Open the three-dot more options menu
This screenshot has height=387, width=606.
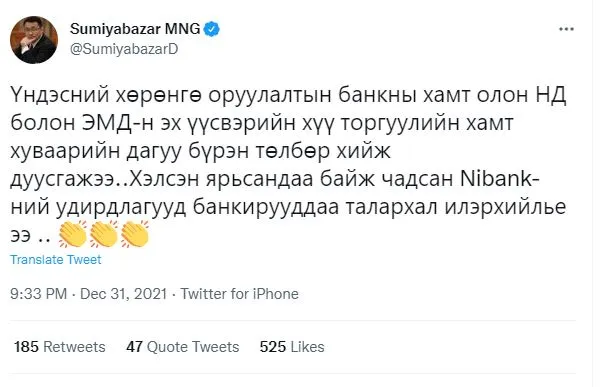566,29
